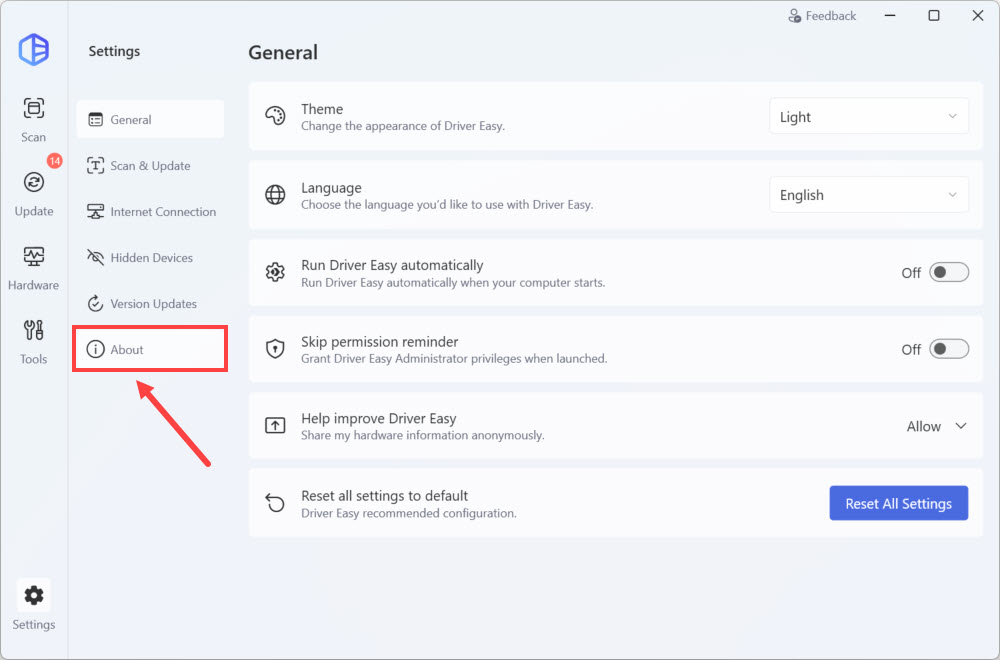Go to the Hardware monitor icon
This screenshot has height=660, width=1000.
coord(34,257)
